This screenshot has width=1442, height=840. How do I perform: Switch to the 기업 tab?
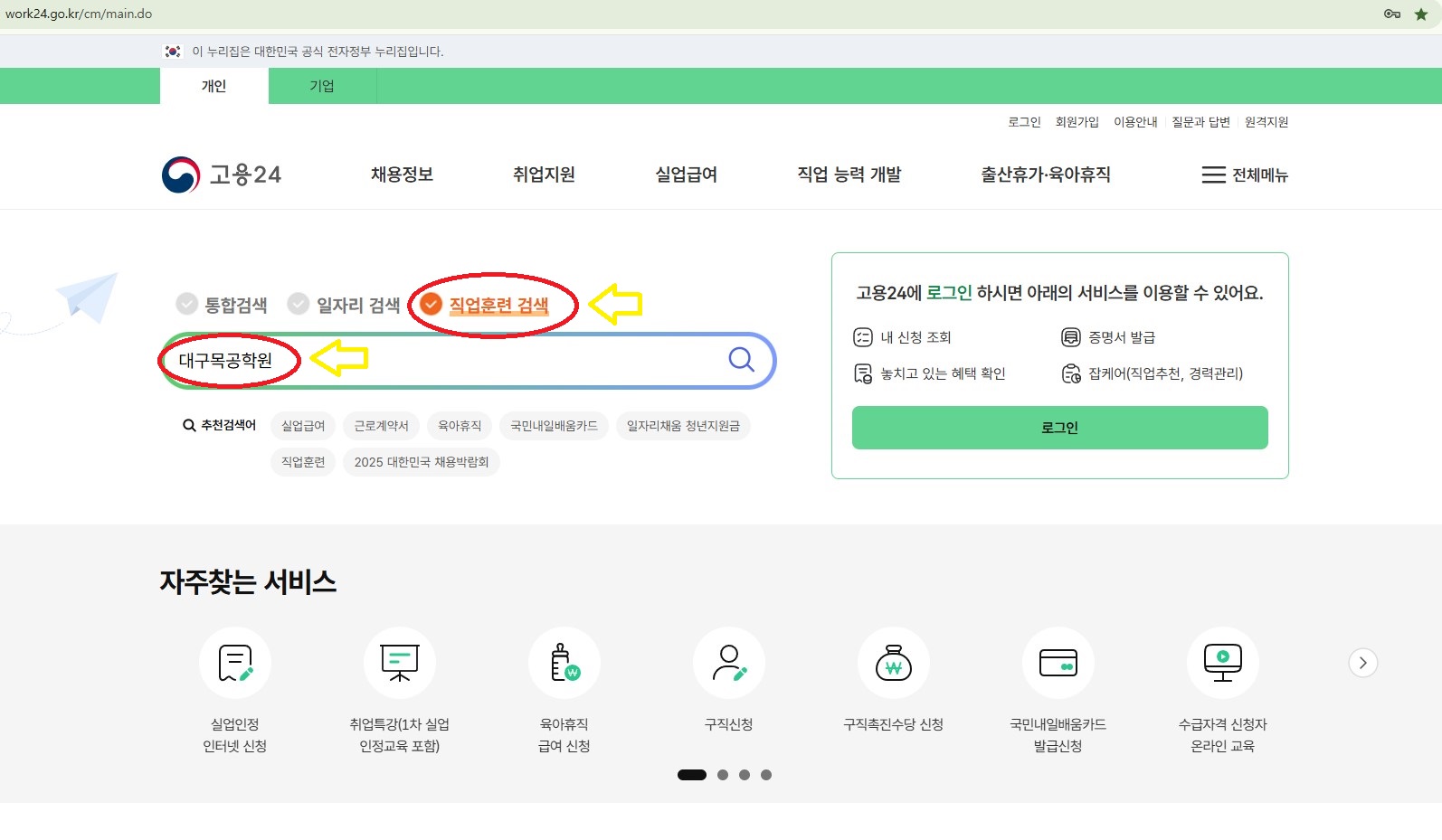coord(322,86)
